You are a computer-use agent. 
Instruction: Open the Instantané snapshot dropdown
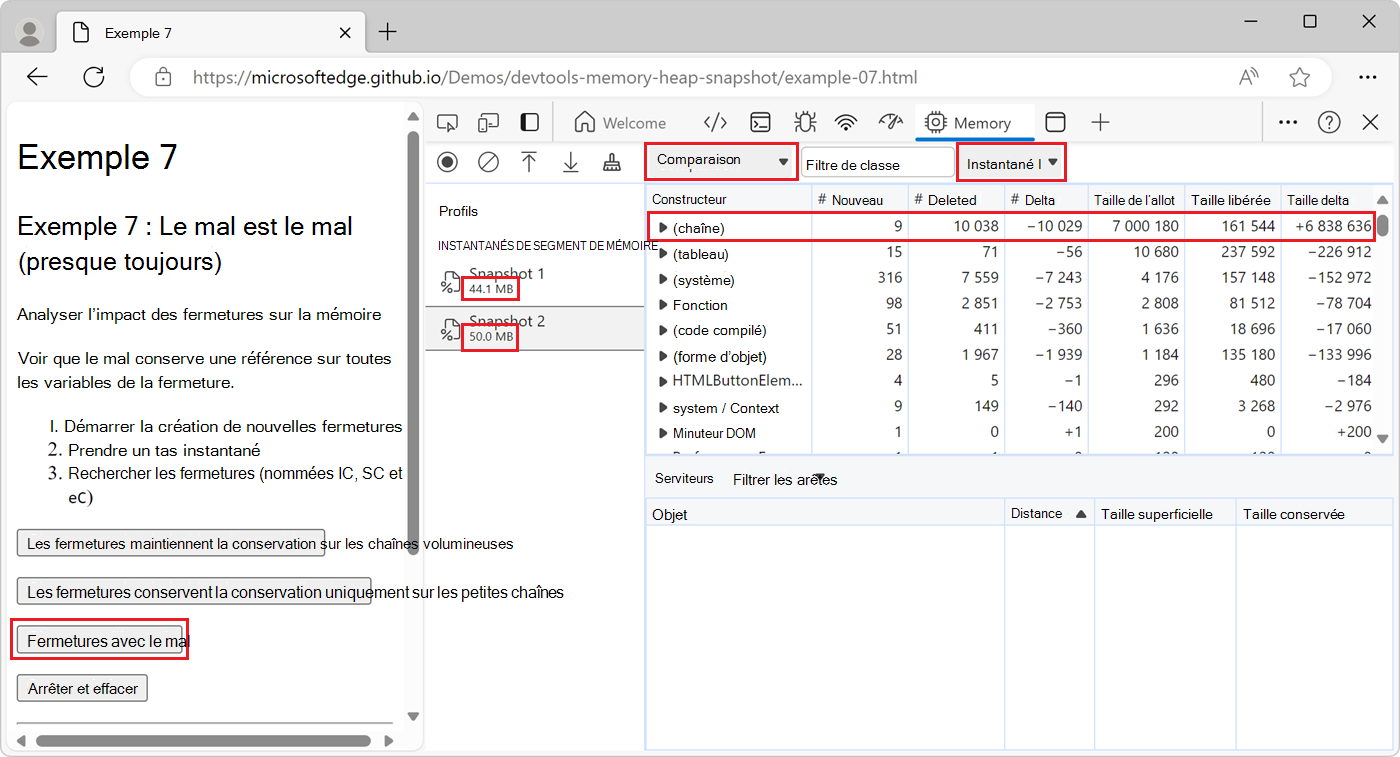[x=1011, y=162]
